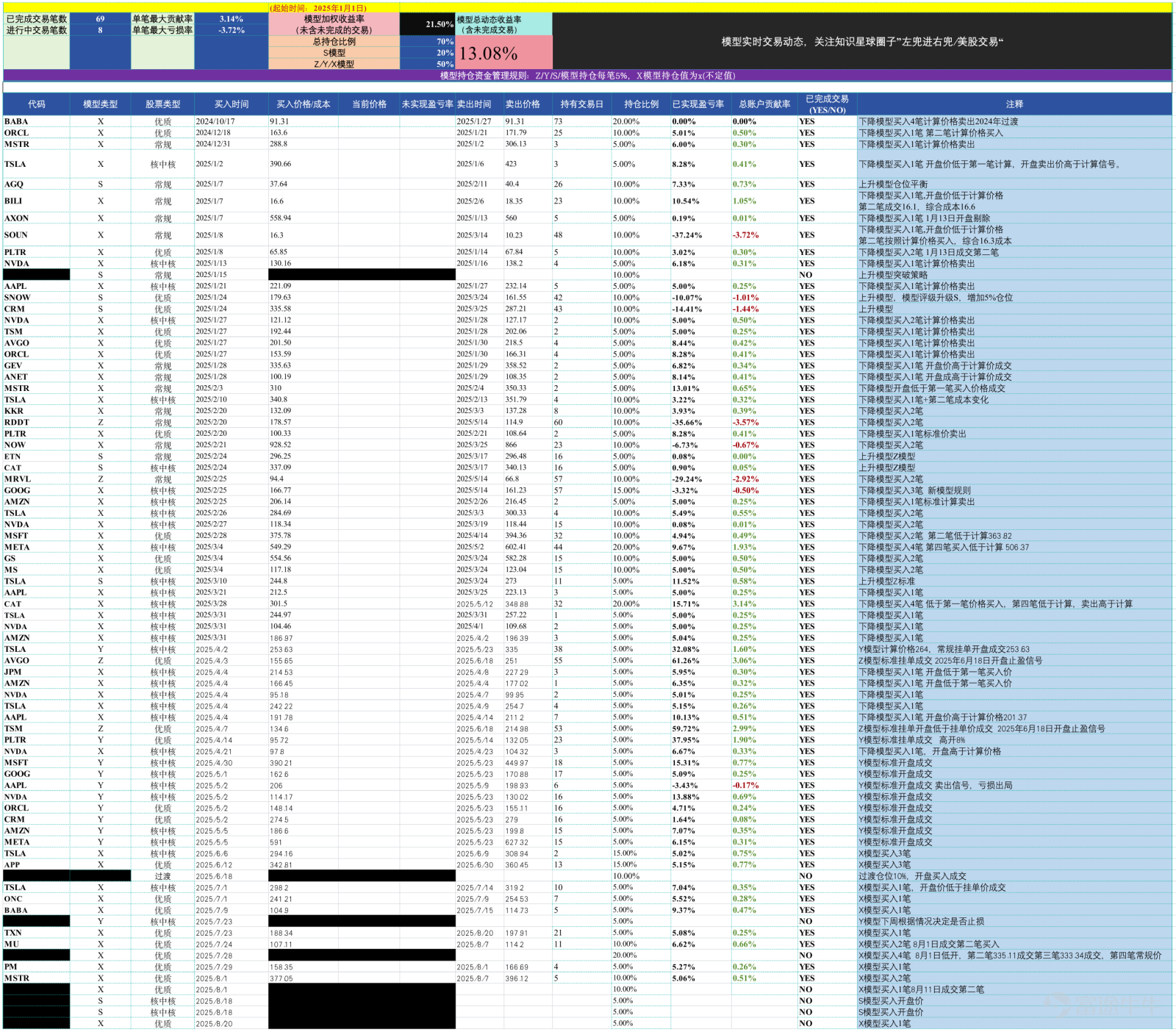Screen dimensions: 1176x1032
Task: Select the 买入时间 column header
Action: coord(232,104)
